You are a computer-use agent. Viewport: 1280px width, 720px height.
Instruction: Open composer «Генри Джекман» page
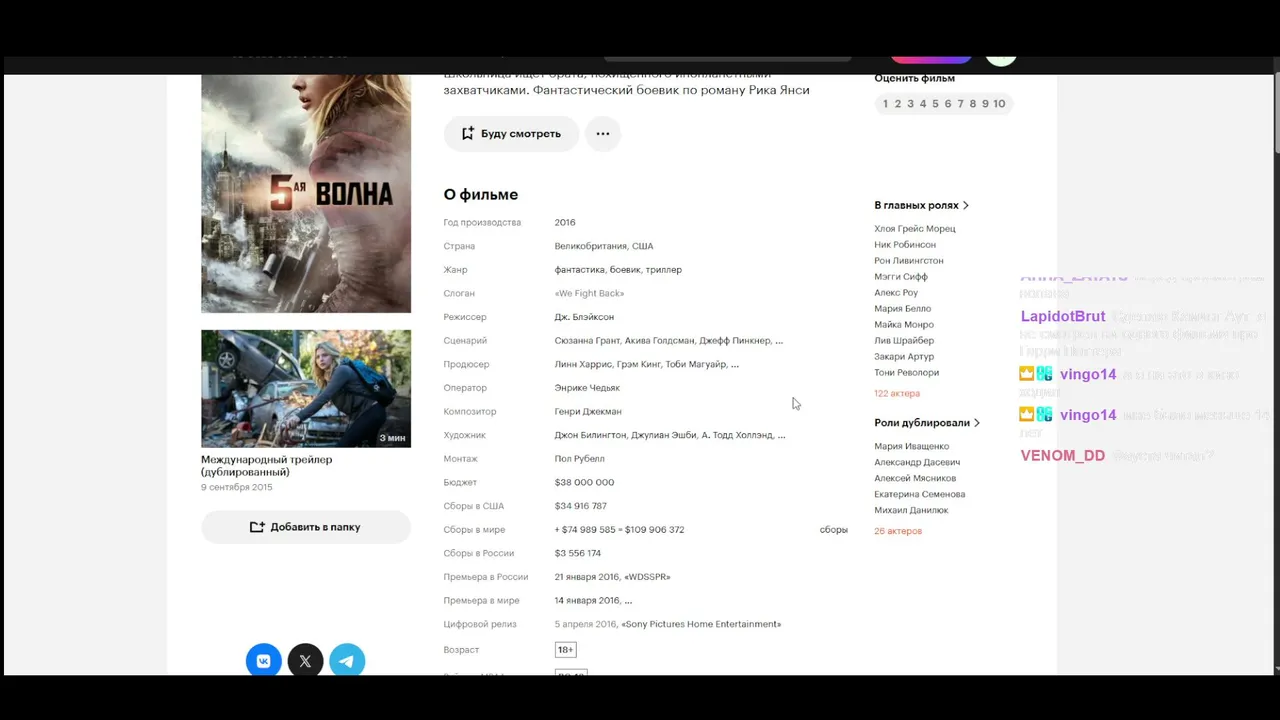(588, 412)
